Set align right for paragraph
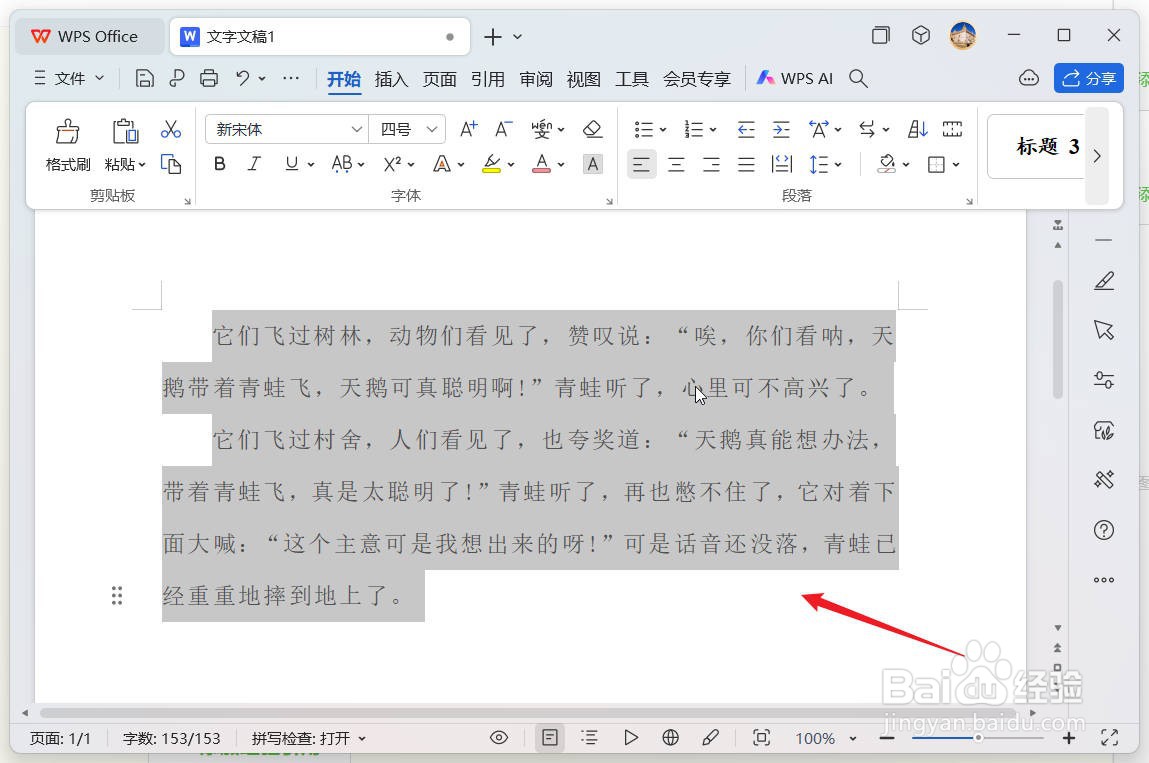Image resolution: width=1149 pixels, height=763 pixels. [x=711, y=164]
